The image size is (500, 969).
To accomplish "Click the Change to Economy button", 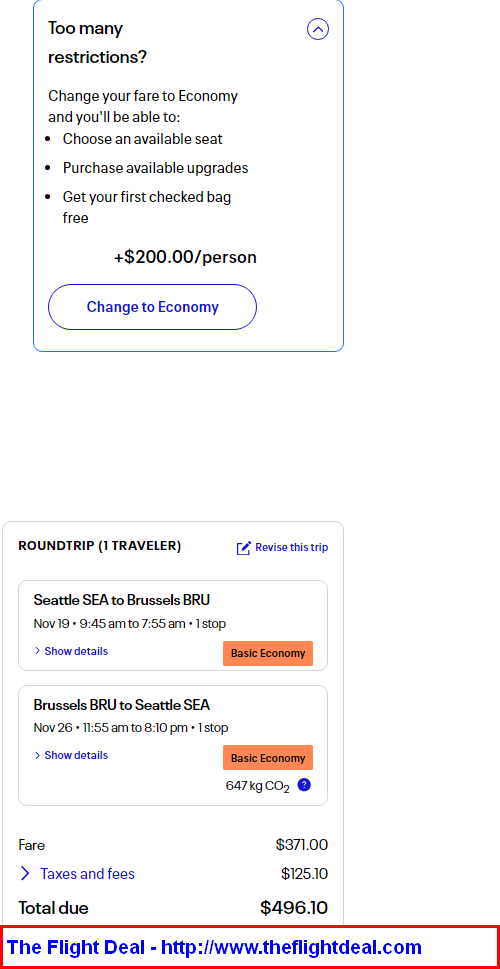I will 152,307.
